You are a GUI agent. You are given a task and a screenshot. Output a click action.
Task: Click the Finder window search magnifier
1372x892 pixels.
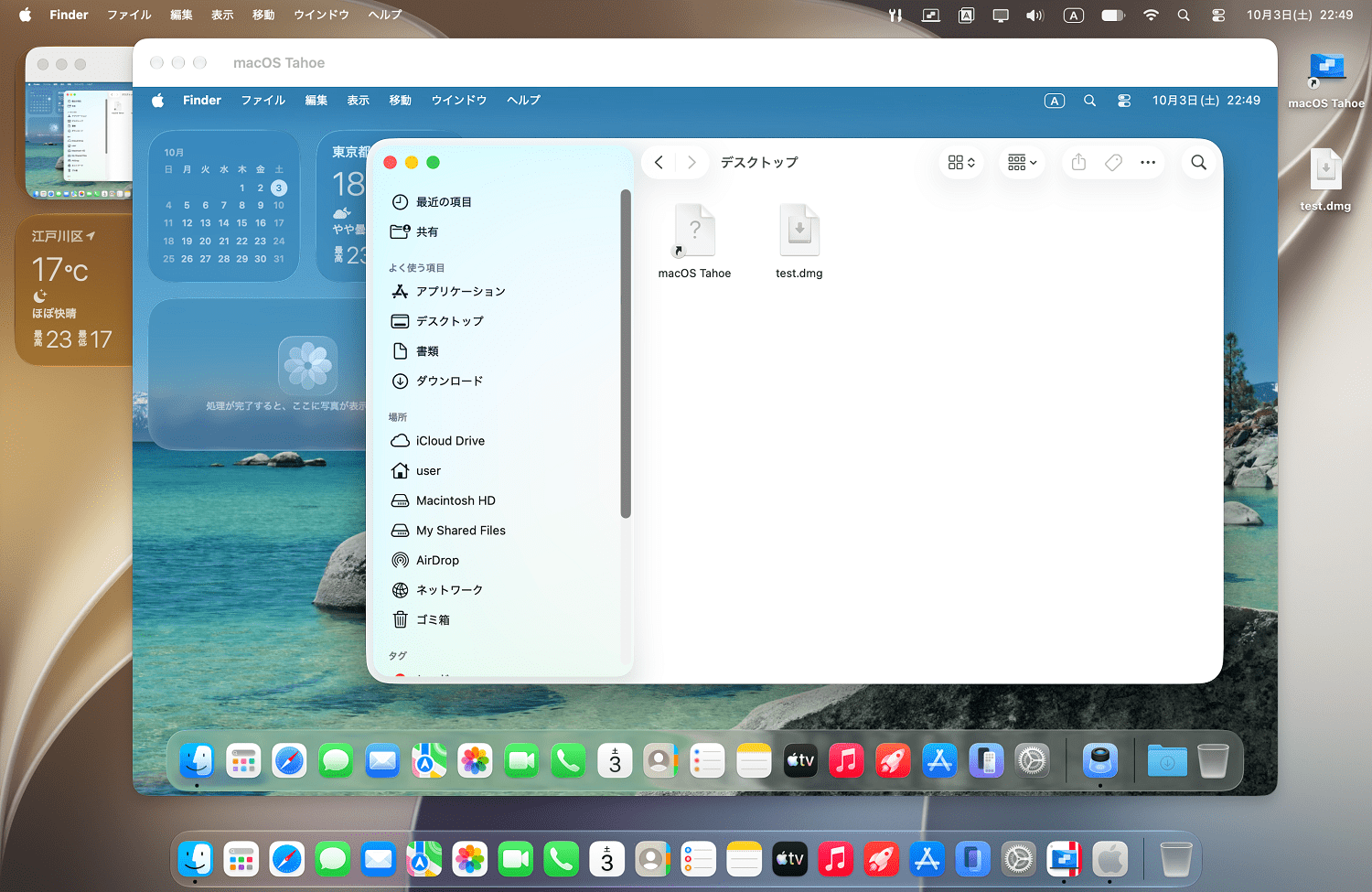coord(1198,162)
